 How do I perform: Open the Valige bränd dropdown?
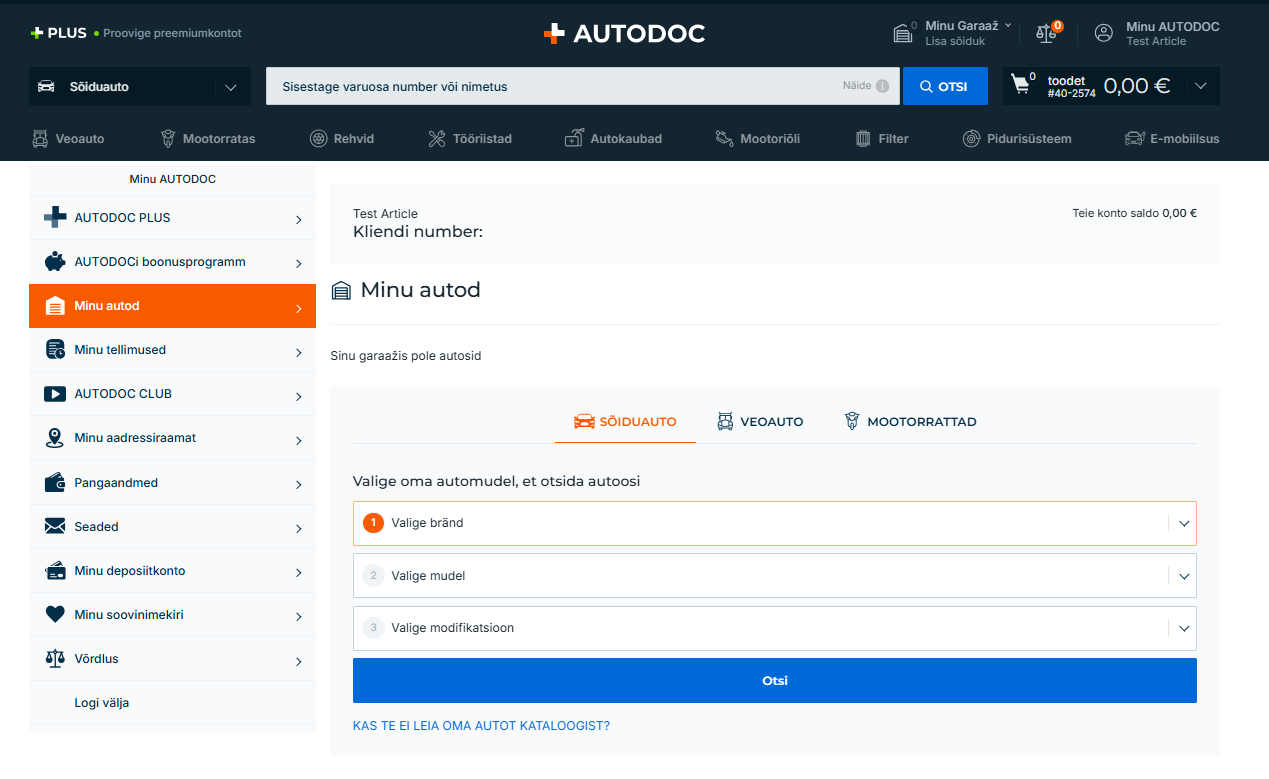(x=774, y=523)
